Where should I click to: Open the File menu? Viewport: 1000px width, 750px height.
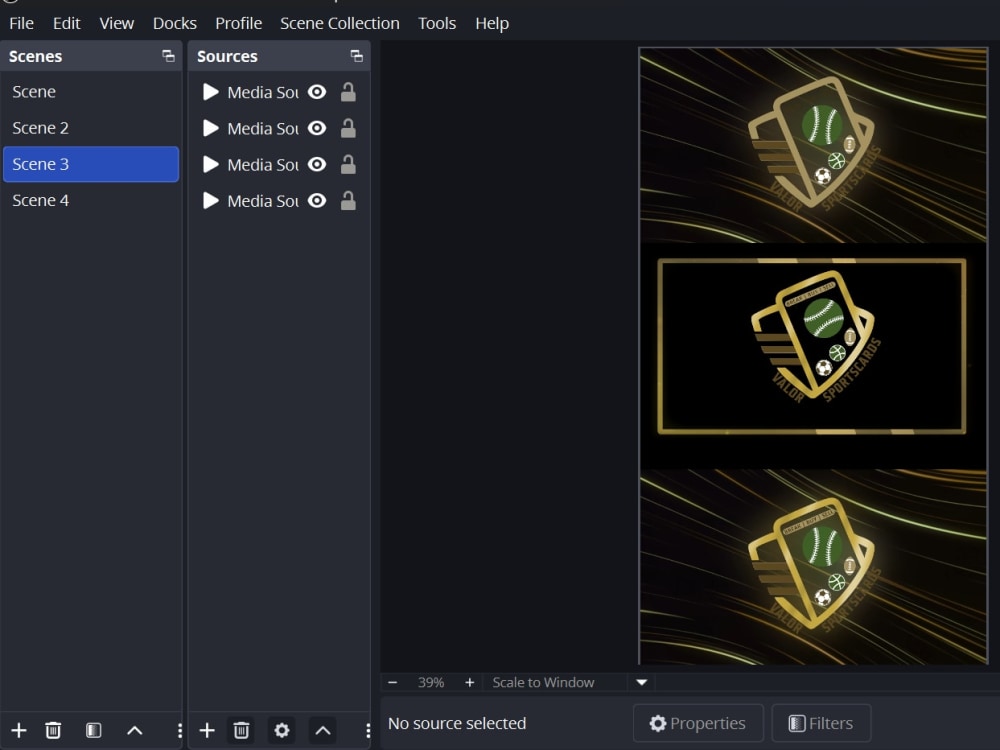[x=21, y=24]
